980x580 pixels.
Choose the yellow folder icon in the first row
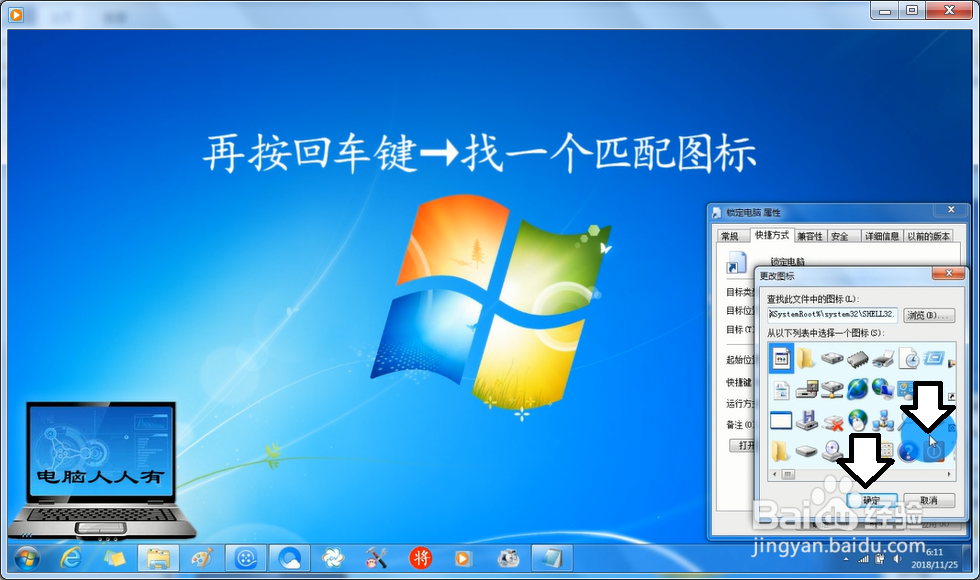(806, 359)
